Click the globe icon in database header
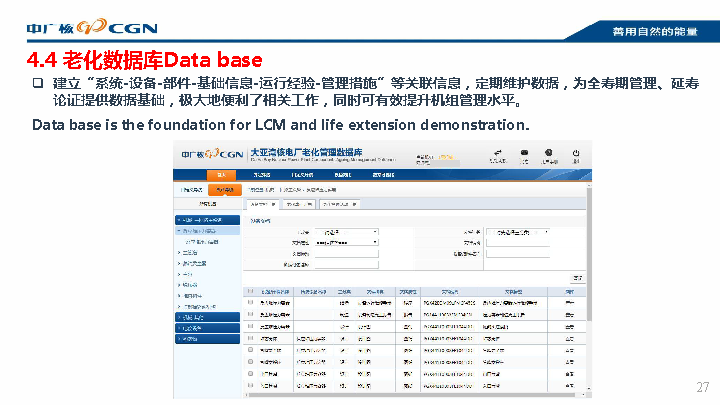The height and width of the screenshot is (405, 720). tap(549, 154)
